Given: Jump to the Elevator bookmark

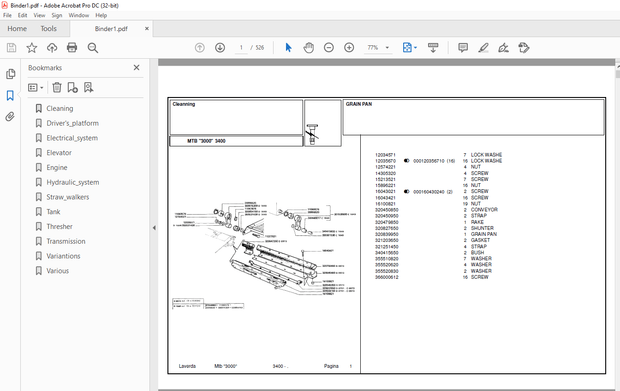Looking at the screenshot, I should 59,153.
